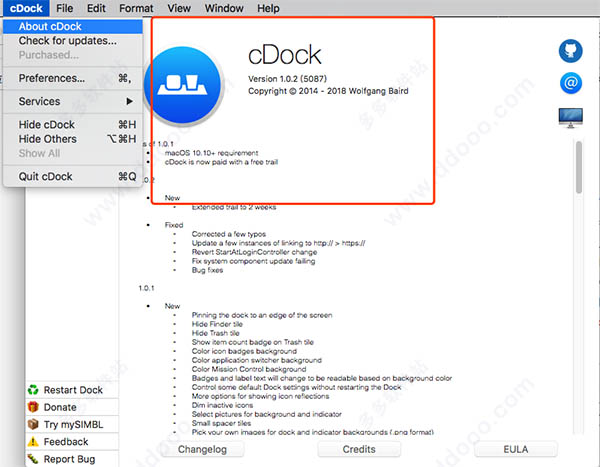Screen dimensions: 600x467
Task: Click Restart Dock sidebar item
Action: pyautogui.click(x=72, y=390)
